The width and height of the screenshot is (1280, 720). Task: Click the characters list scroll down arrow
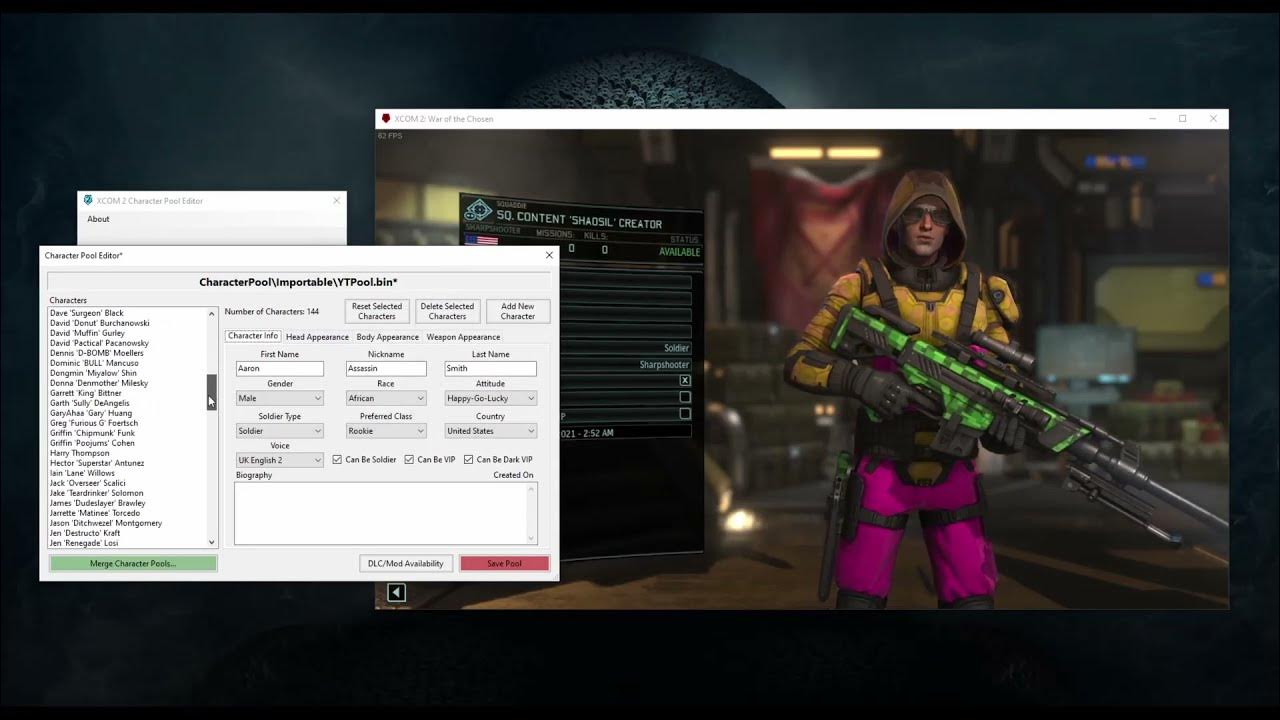[211, 542]
